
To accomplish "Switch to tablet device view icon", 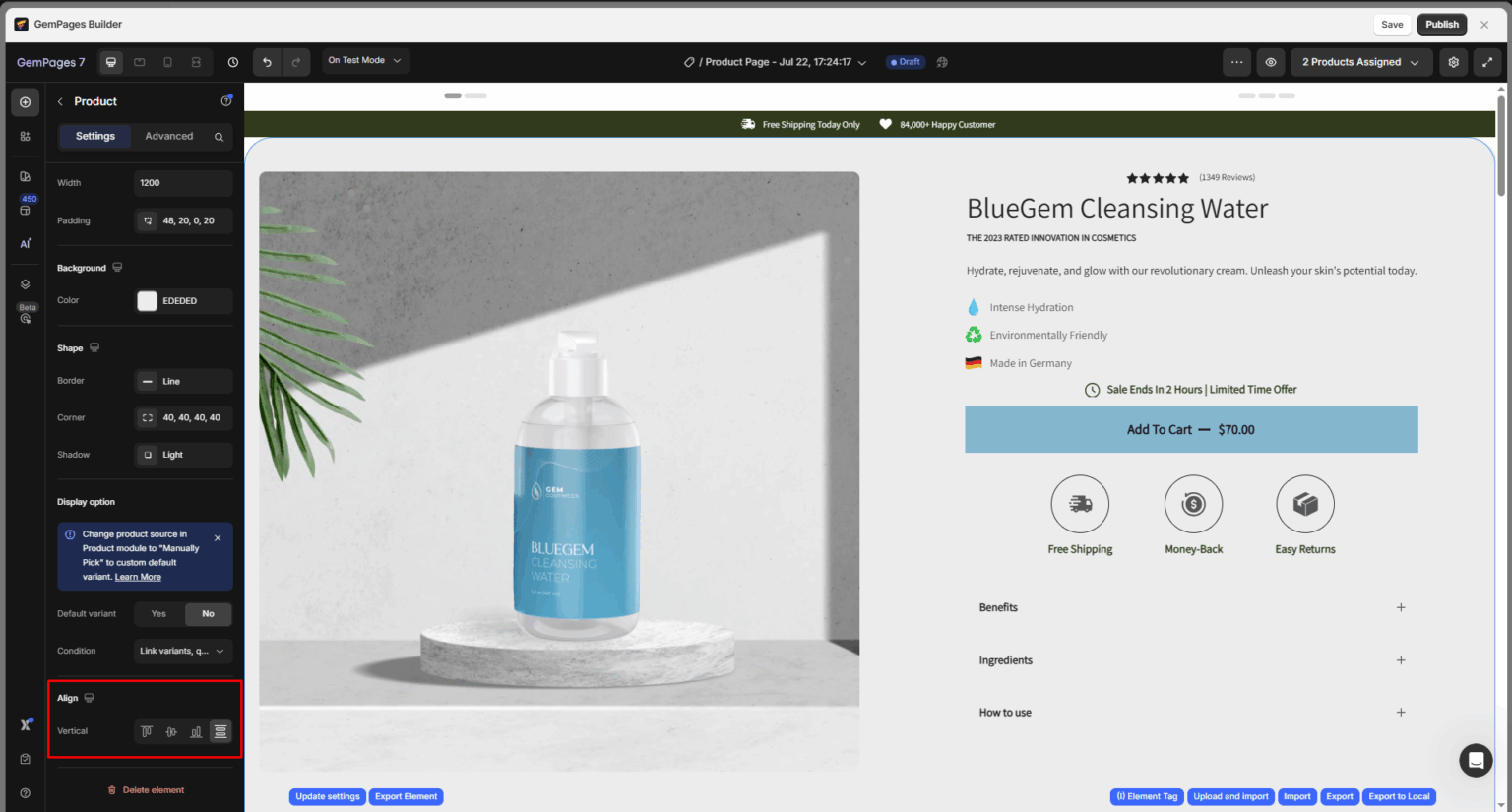I will 140,62.
